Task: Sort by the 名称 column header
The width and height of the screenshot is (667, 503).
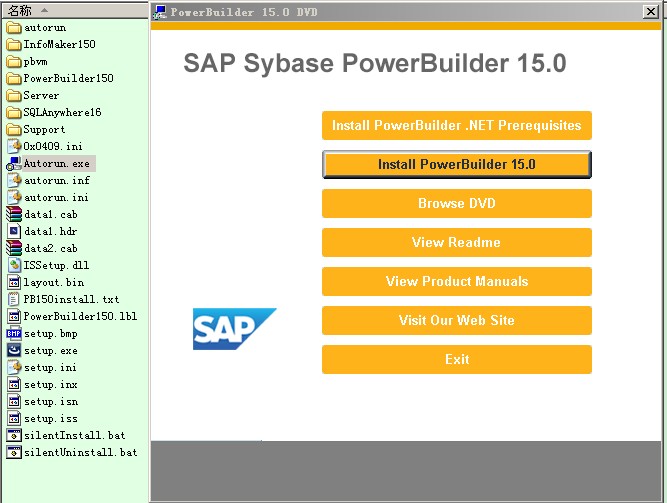Action: [74, 10]
